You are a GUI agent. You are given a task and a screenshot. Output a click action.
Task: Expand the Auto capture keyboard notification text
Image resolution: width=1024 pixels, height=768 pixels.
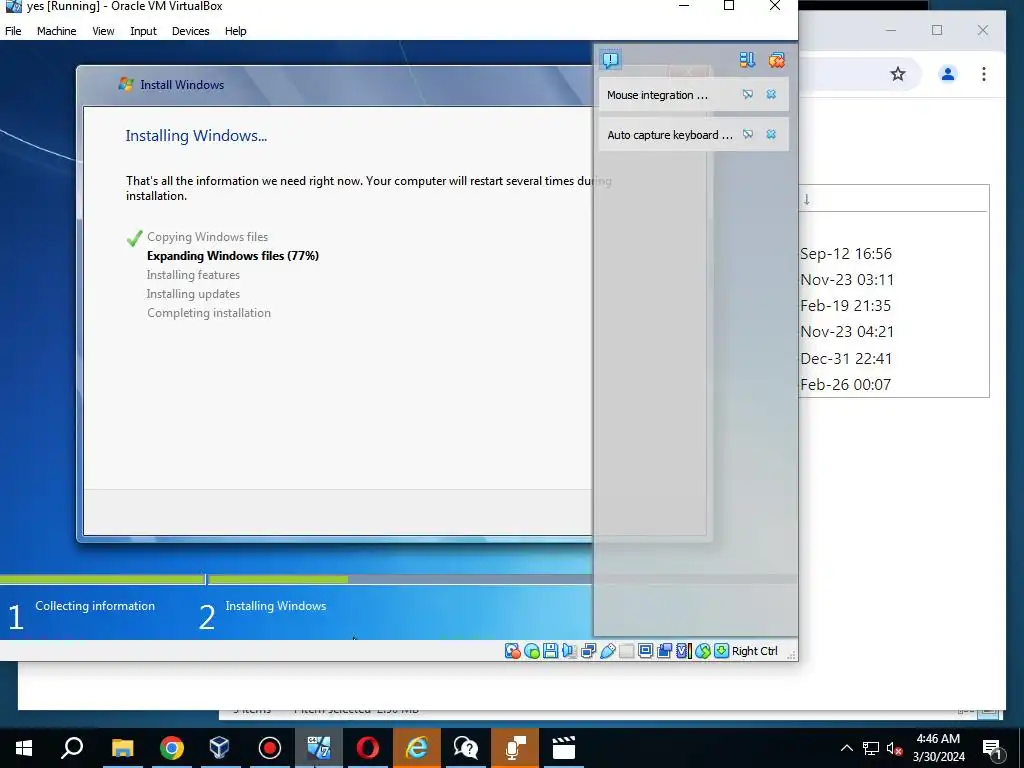(x=670, y=135)
